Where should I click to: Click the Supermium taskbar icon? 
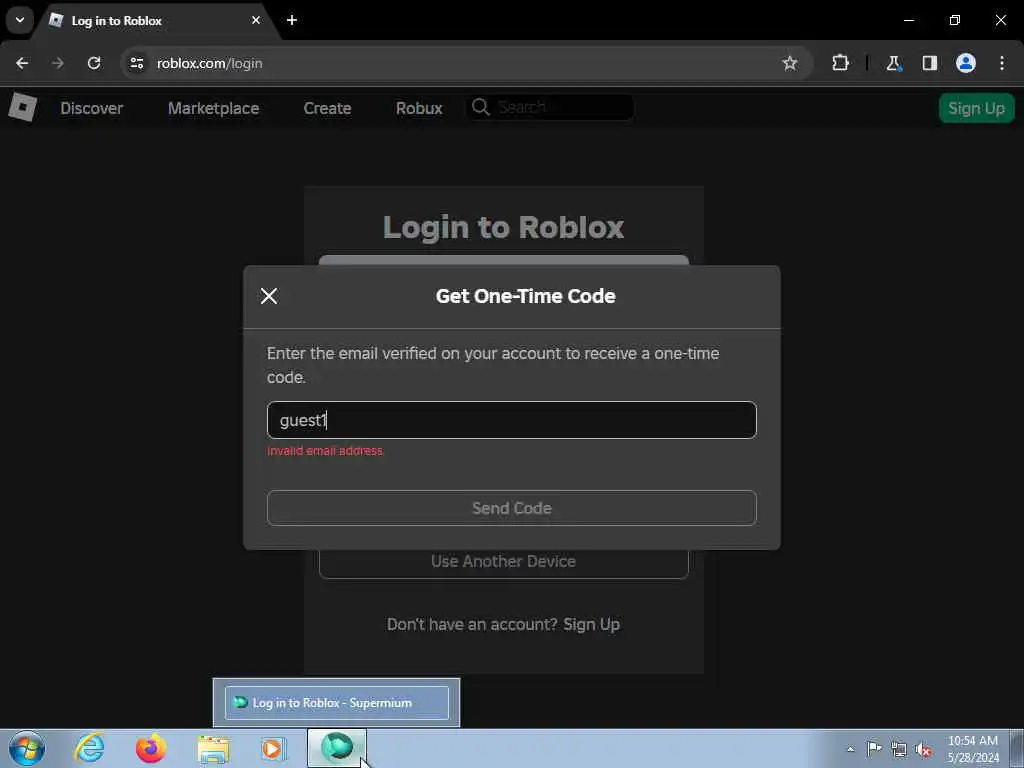coord(337,748)
